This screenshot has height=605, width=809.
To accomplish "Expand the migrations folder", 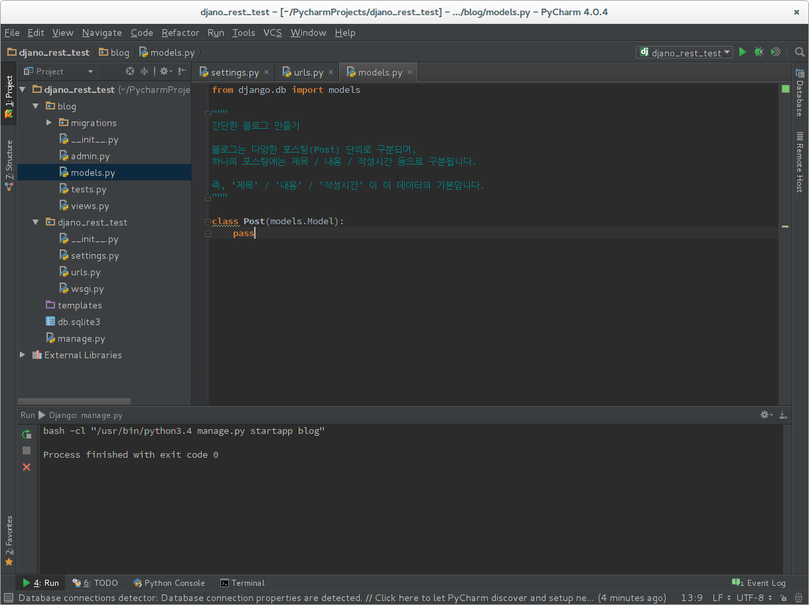I will [x=49, y=123].
